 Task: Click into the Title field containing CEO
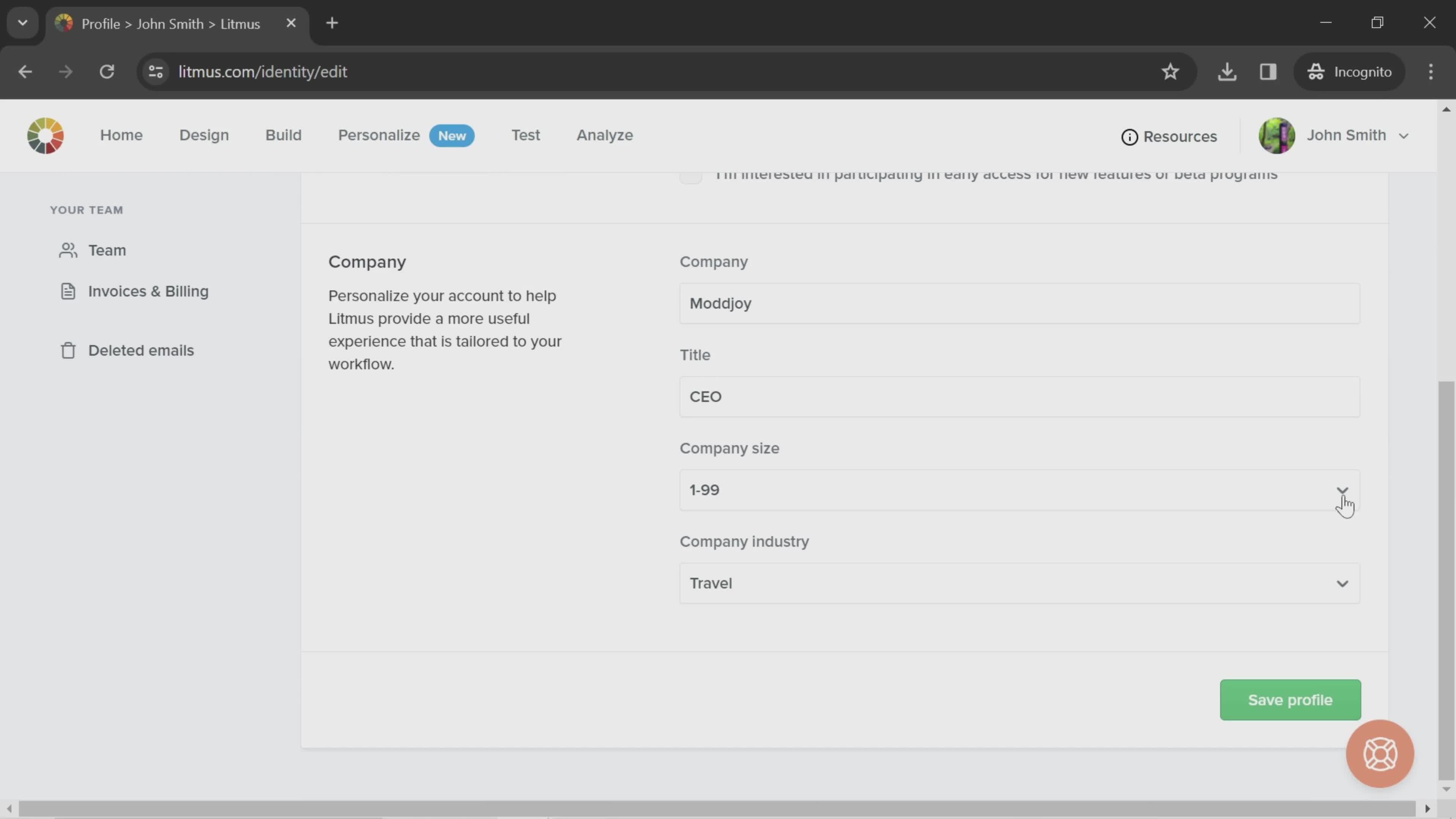1019,397
